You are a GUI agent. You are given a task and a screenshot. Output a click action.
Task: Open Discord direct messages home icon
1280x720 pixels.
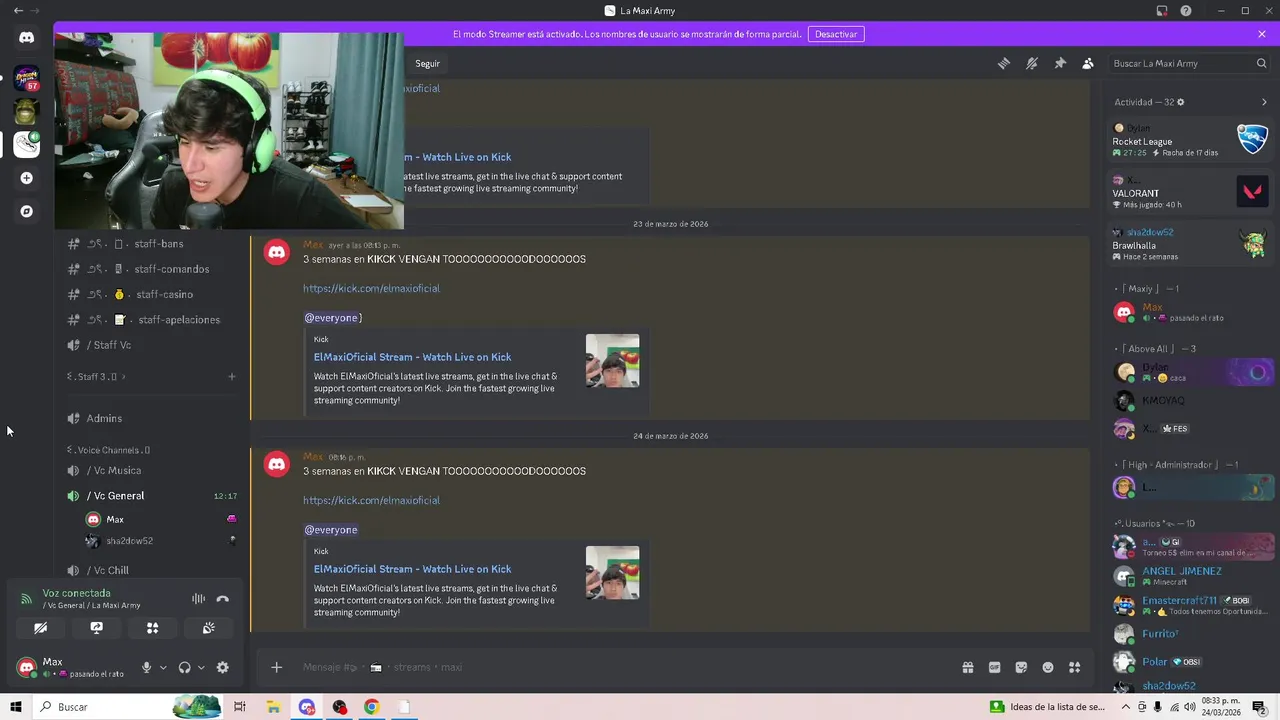click(x=27, y=38)
